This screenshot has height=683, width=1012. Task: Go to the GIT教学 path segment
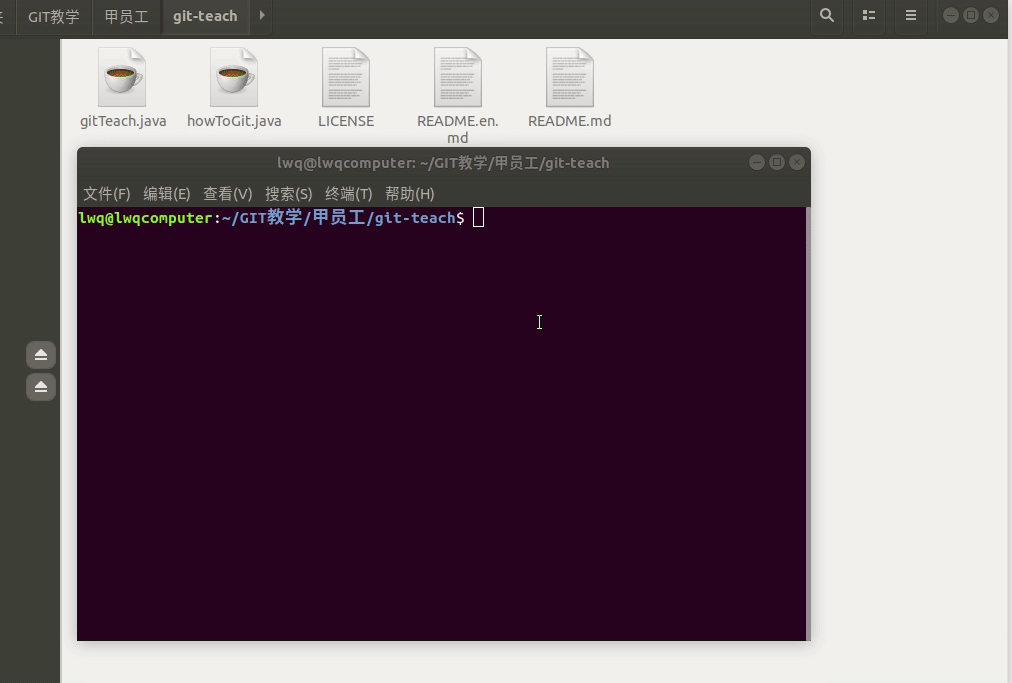pos(54,16)
